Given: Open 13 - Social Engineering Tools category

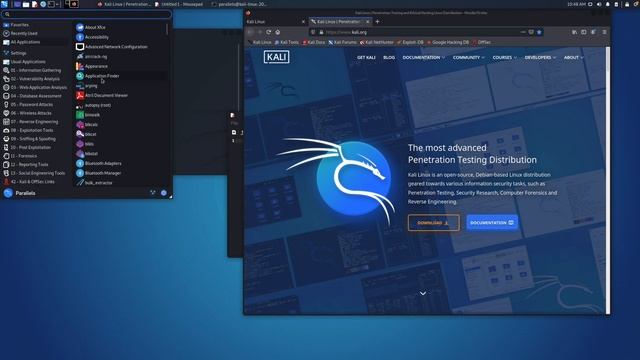Looking at the screenshot, I should [34, 173].
